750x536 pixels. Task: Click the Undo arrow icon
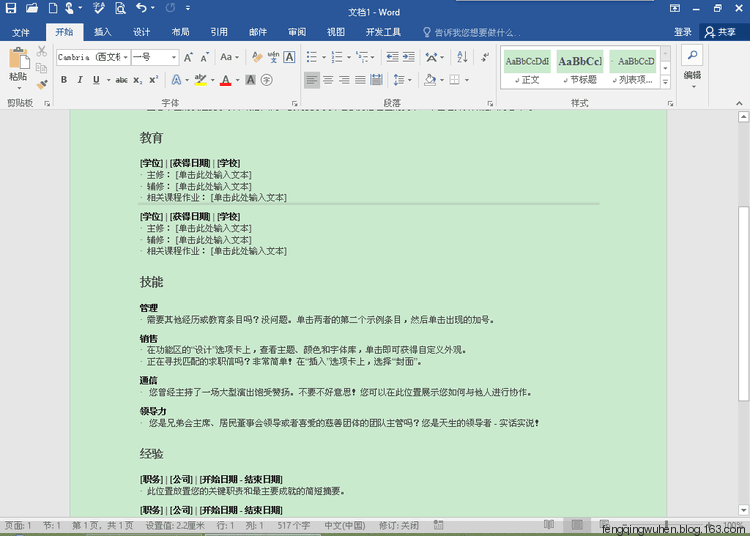[x=141, y=8]
